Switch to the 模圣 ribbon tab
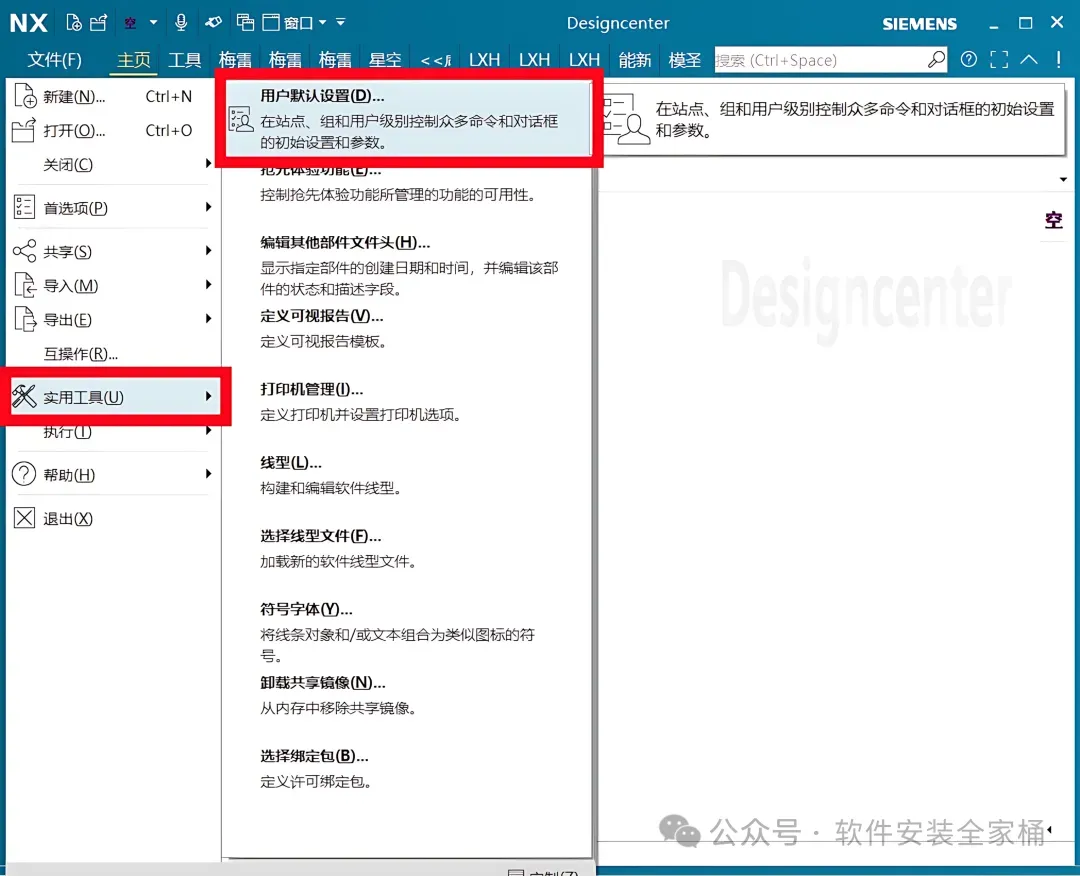The image size is (1080, 876). tap(685, 60)
